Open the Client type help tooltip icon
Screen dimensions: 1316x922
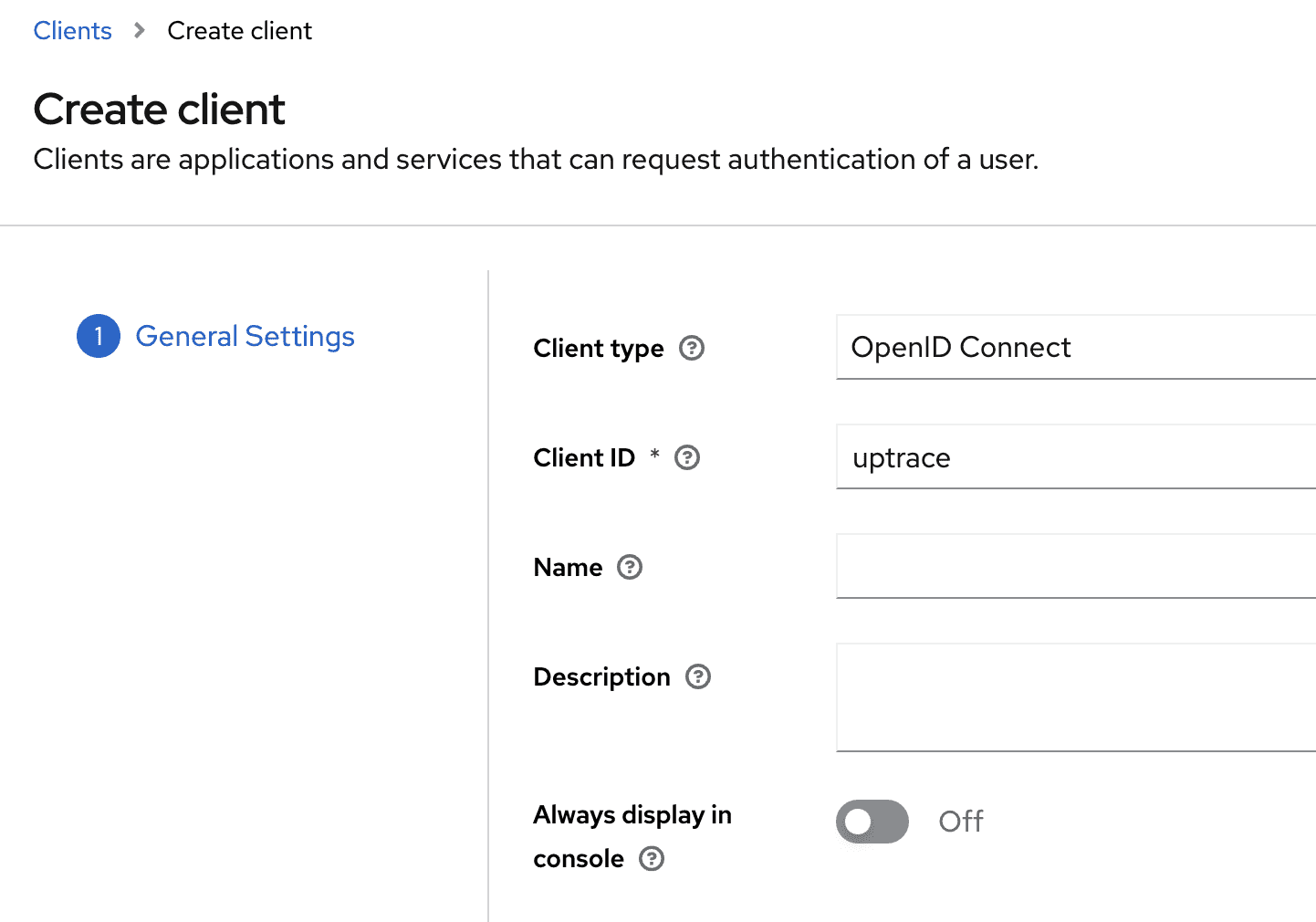(x=693, y=348)
